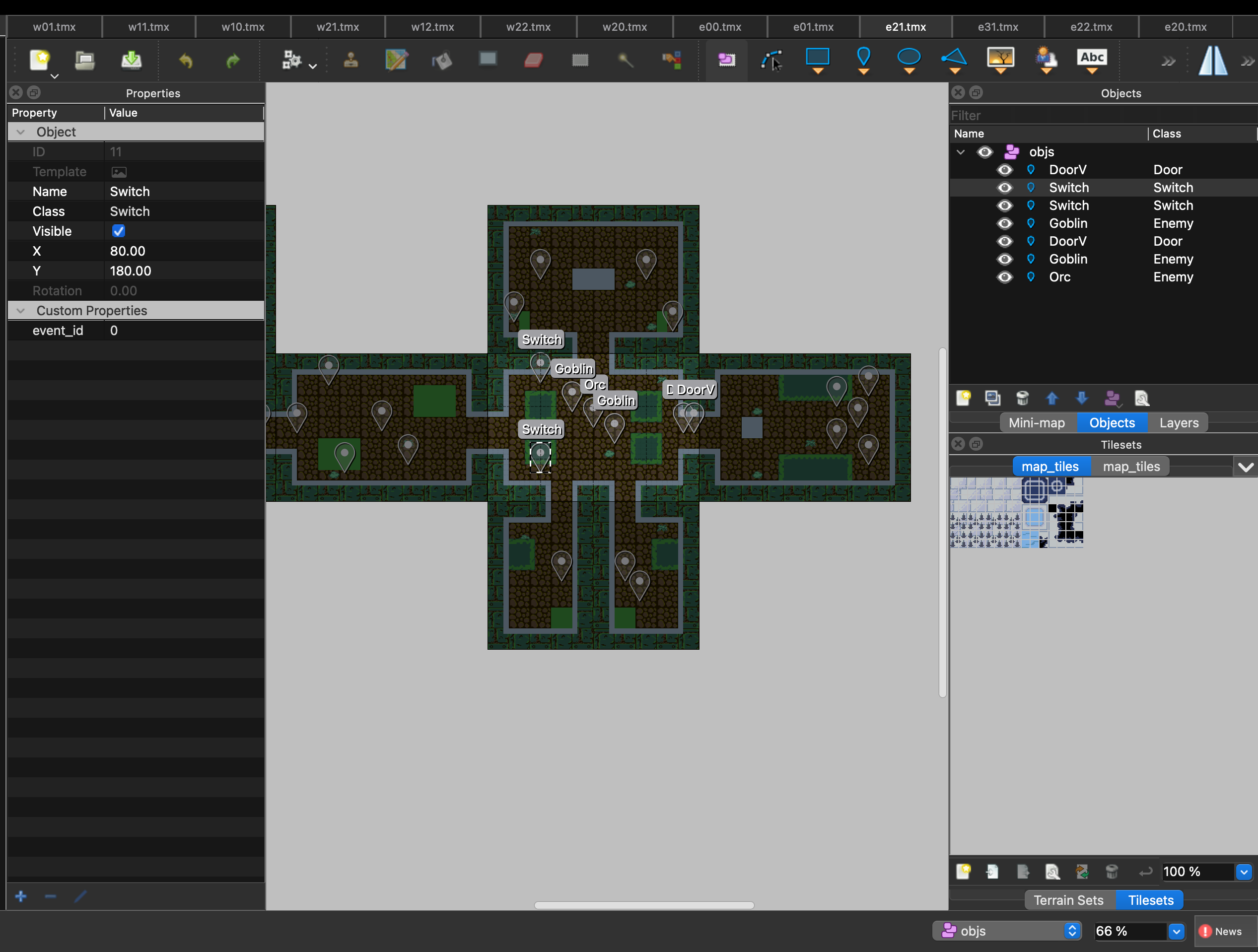Uncheck the Visible property checkbox

coord(118,230)
